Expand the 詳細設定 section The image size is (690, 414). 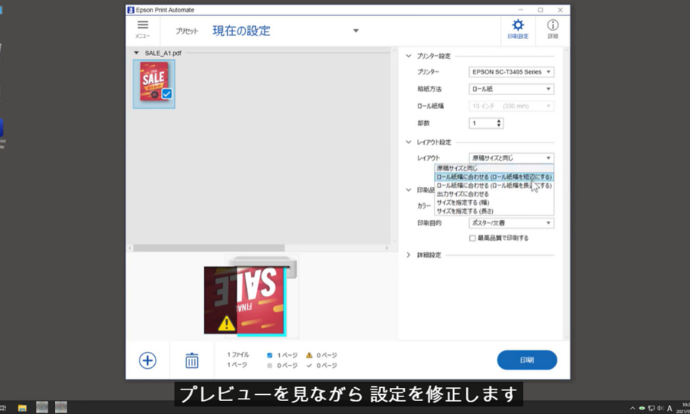click(408, 255)
